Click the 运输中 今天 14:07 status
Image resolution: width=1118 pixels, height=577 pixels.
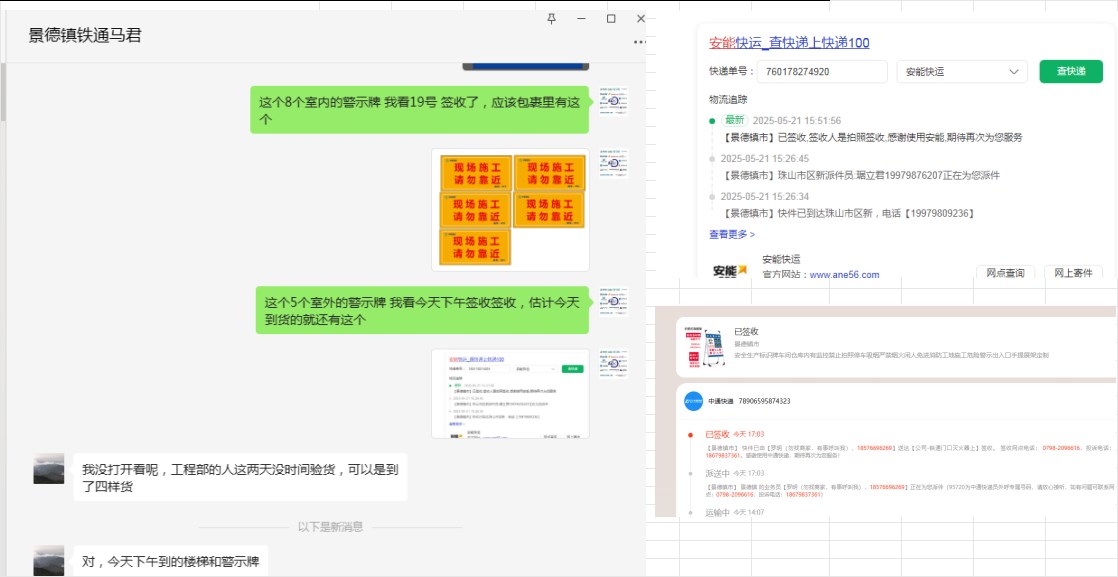734,512
